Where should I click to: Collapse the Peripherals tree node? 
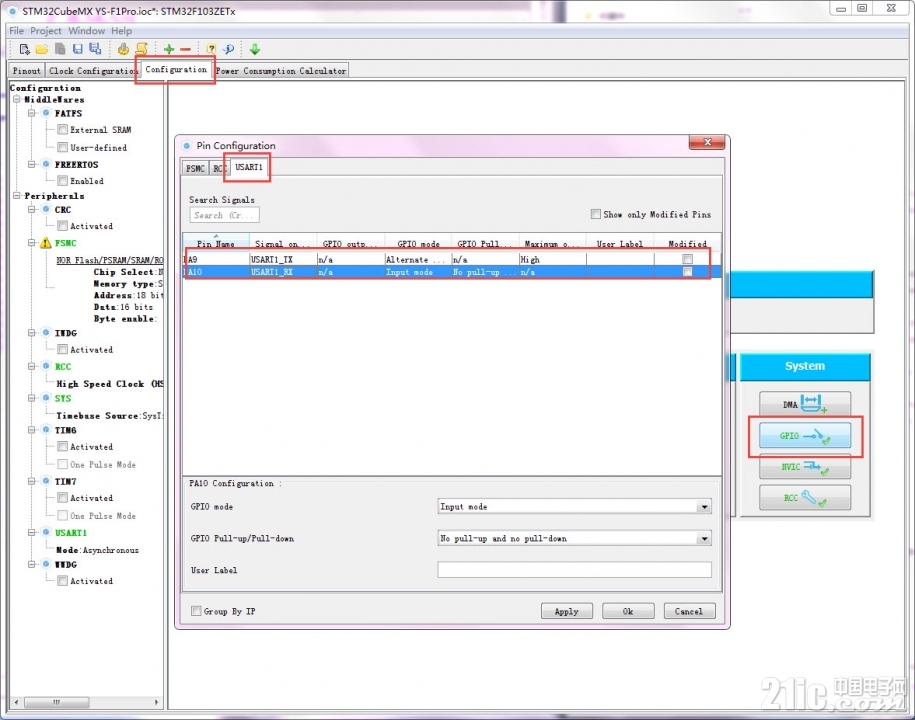(x=17, y=195)
